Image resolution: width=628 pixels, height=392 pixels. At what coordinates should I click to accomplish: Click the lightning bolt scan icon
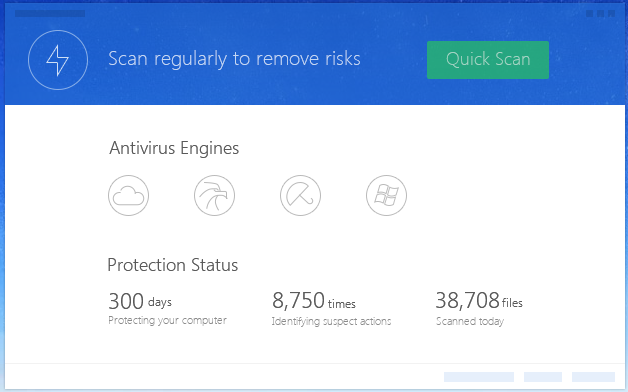coord(58,60)
